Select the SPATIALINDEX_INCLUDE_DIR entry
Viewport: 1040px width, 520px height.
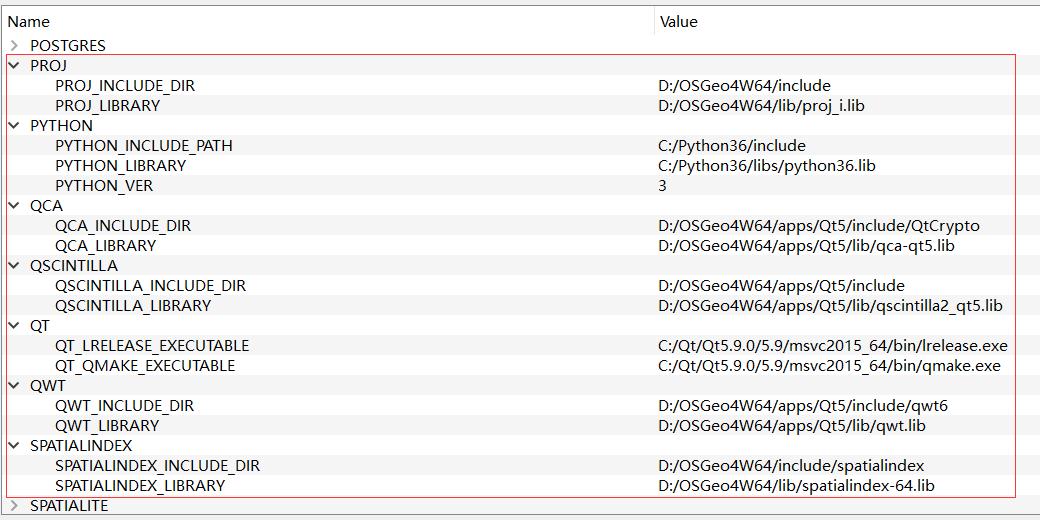[x=158, y=466]
